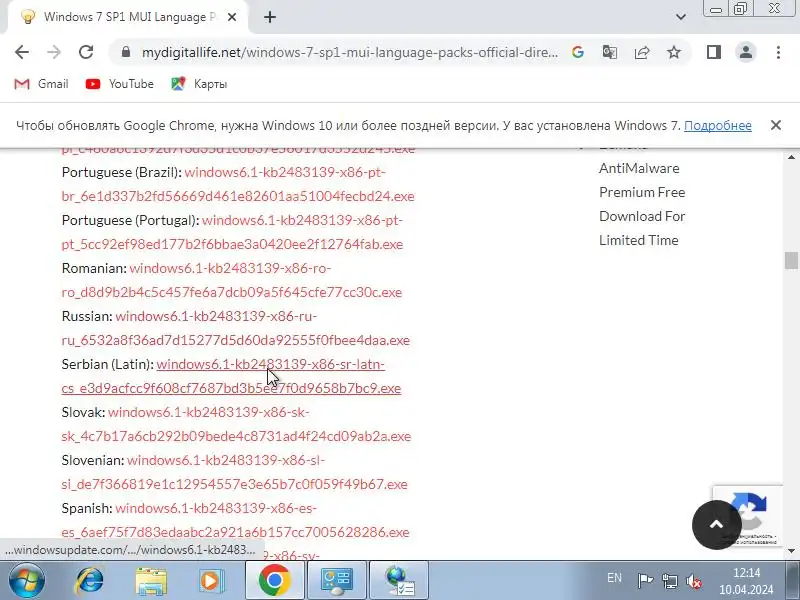Open the Windows Start menu

point(27,580)
